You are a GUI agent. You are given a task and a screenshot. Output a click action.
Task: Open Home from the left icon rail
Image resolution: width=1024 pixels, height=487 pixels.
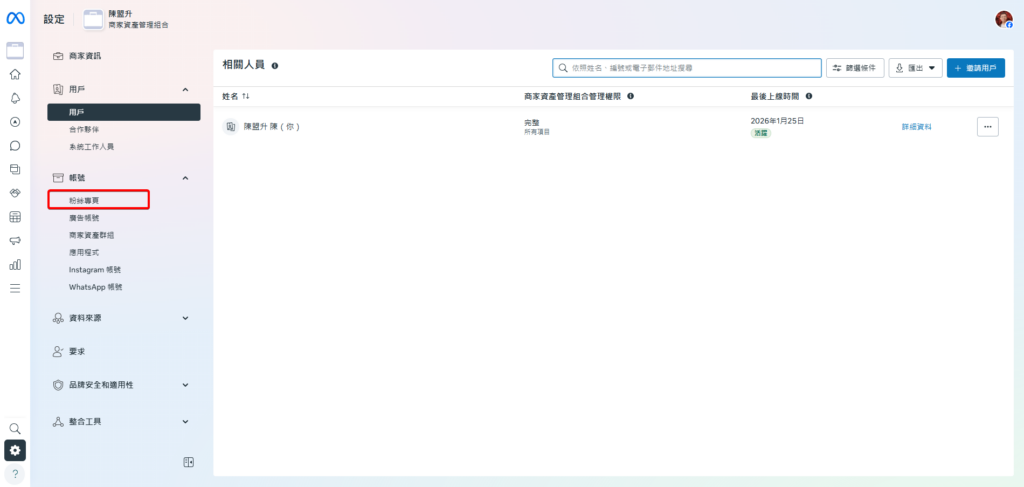click(15, 74)
